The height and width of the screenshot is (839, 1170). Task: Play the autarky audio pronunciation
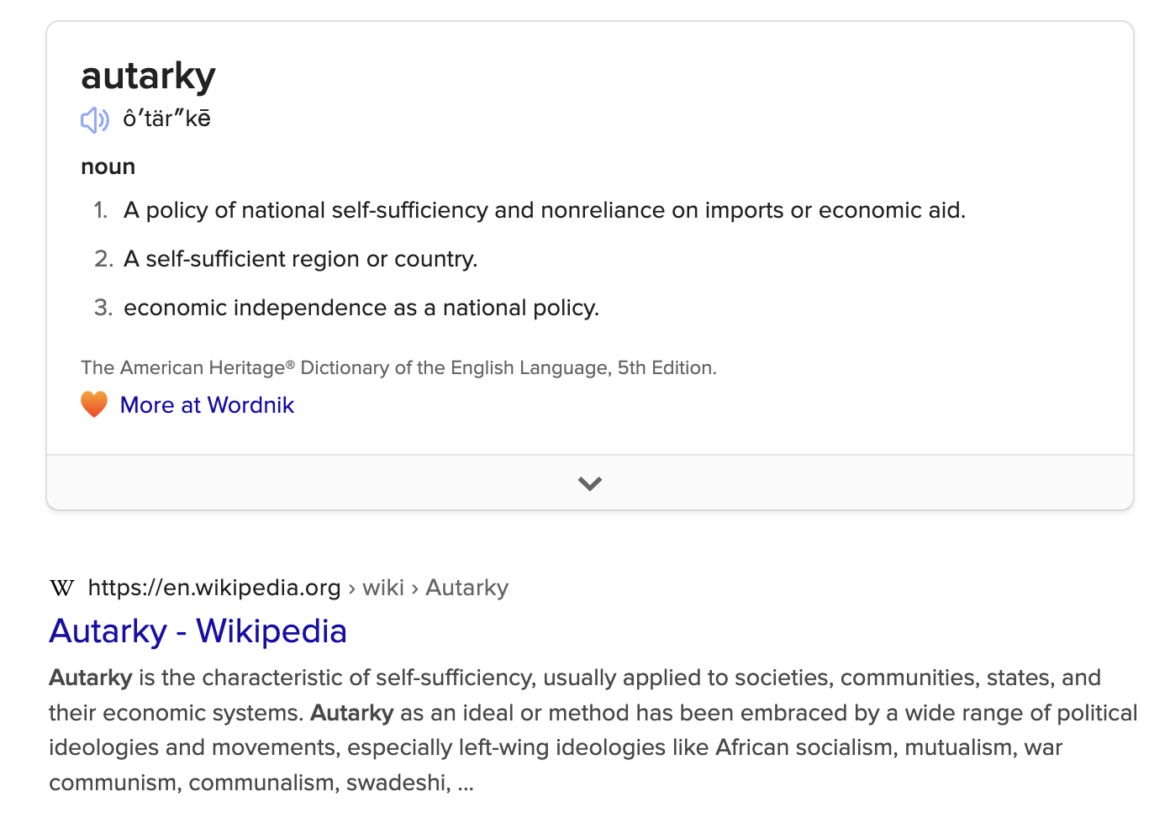(94, 121)
